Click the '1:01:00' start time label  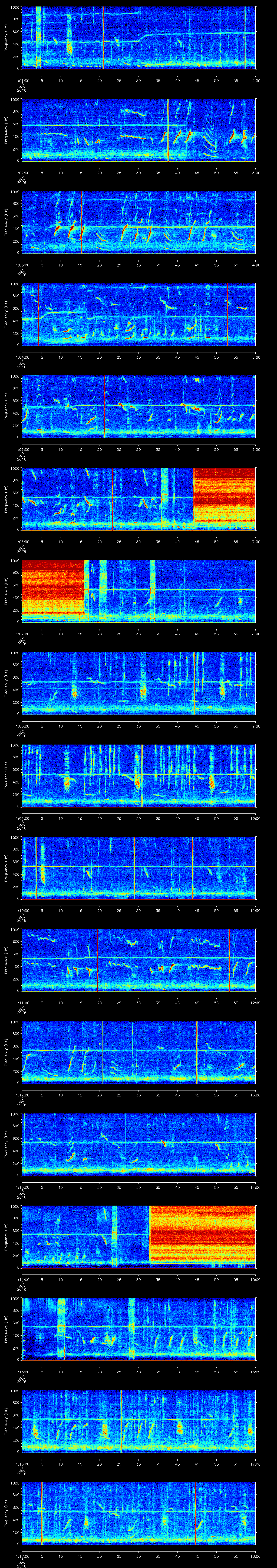click(22, 80)
